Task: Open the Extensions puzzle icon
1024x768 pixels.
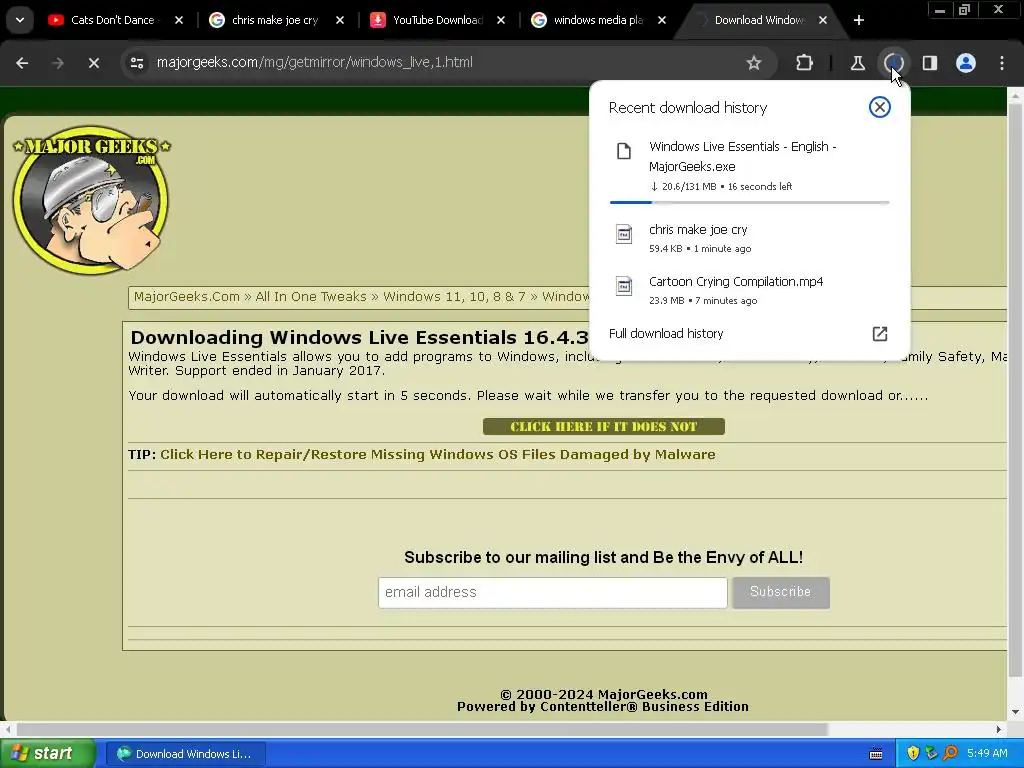Action: point(805,63)
